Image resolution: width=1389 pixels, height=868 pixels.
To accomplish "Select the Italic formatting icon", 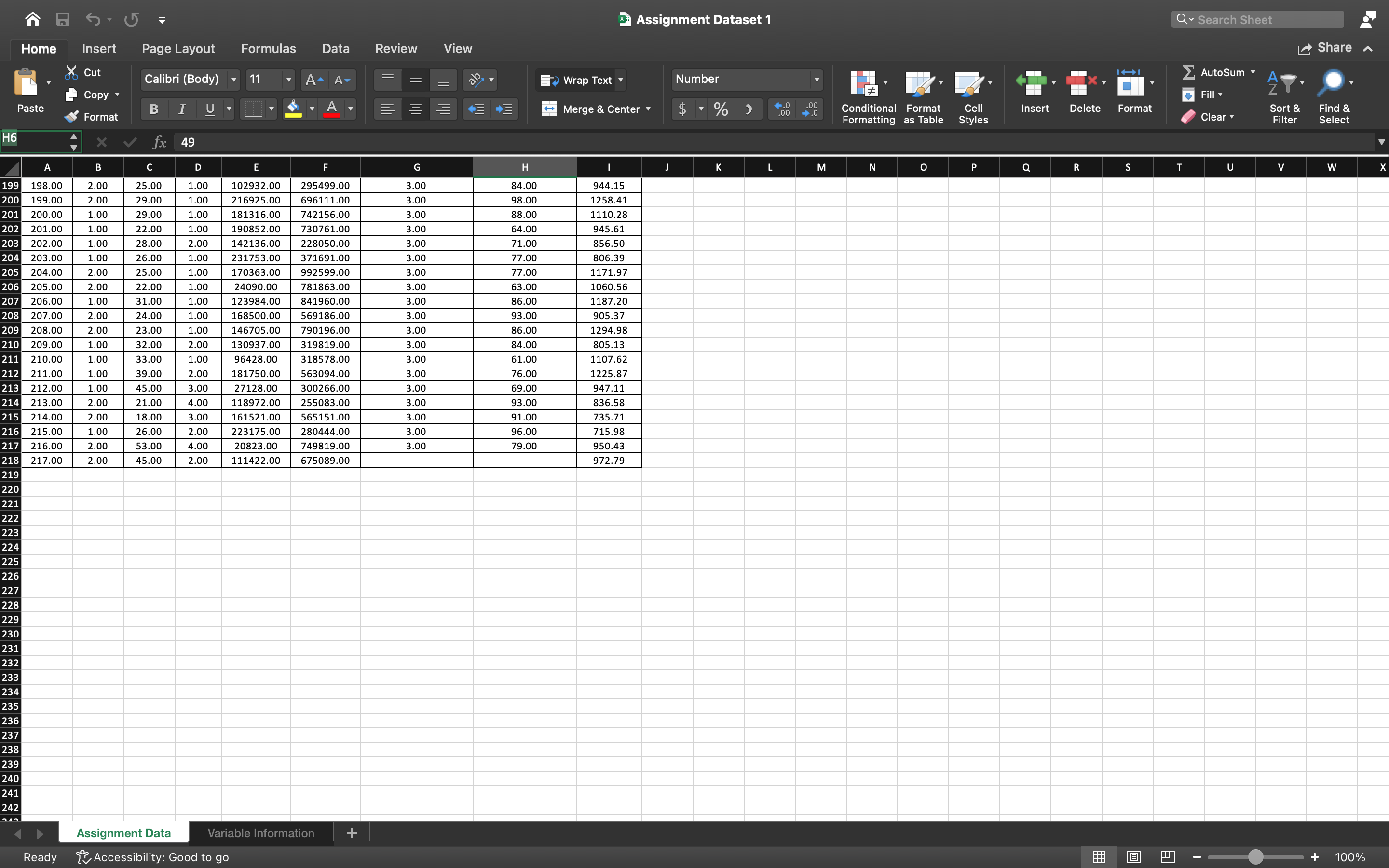I will coord(181,108).
